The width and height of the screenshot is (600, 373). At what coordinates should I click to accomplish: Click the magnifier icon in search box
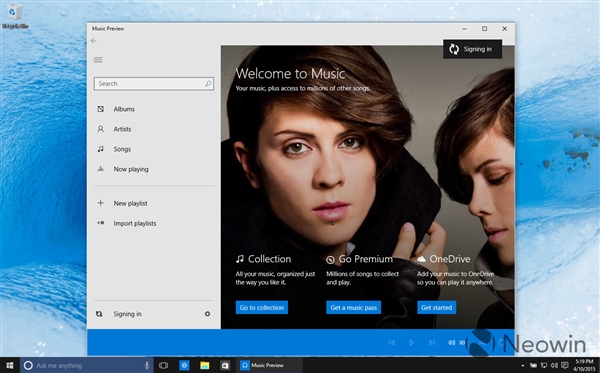click(208, 83)
